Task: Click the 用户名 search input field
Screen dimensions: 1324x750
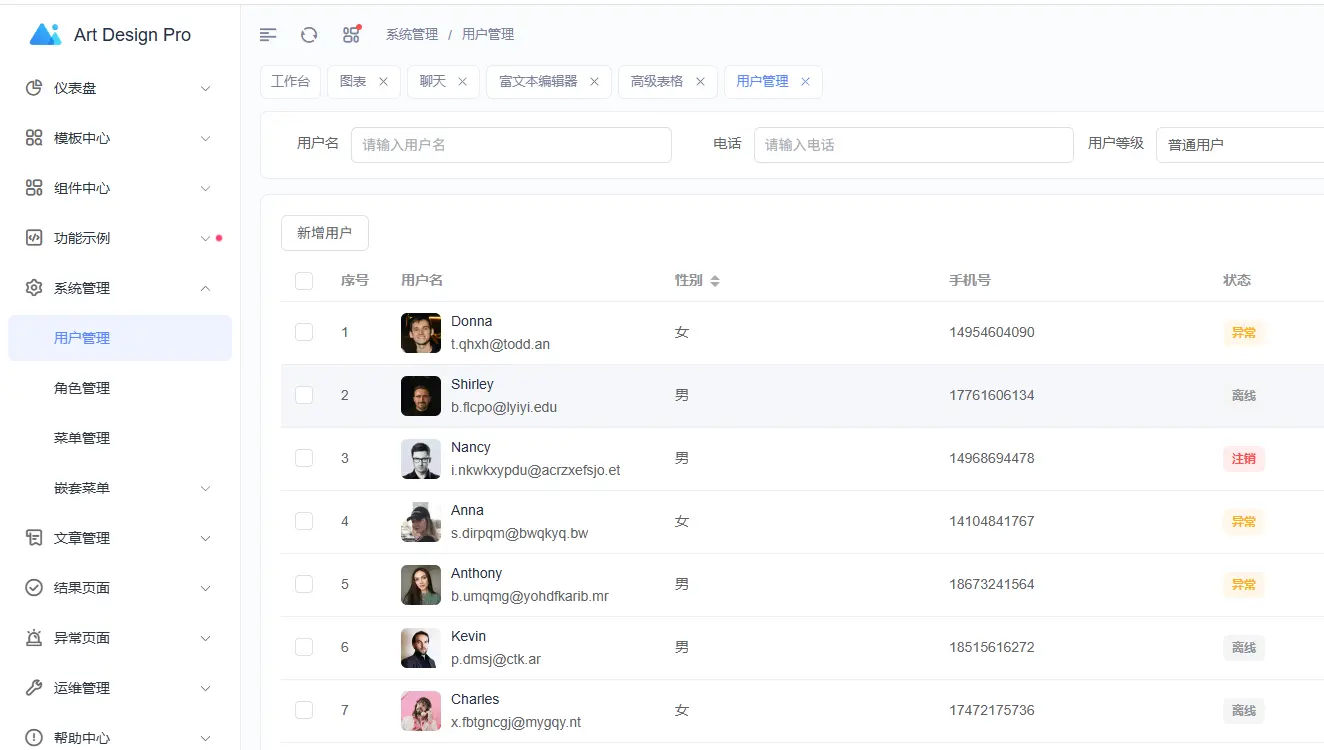Action: pyautogui.click(x=511, y=144)
